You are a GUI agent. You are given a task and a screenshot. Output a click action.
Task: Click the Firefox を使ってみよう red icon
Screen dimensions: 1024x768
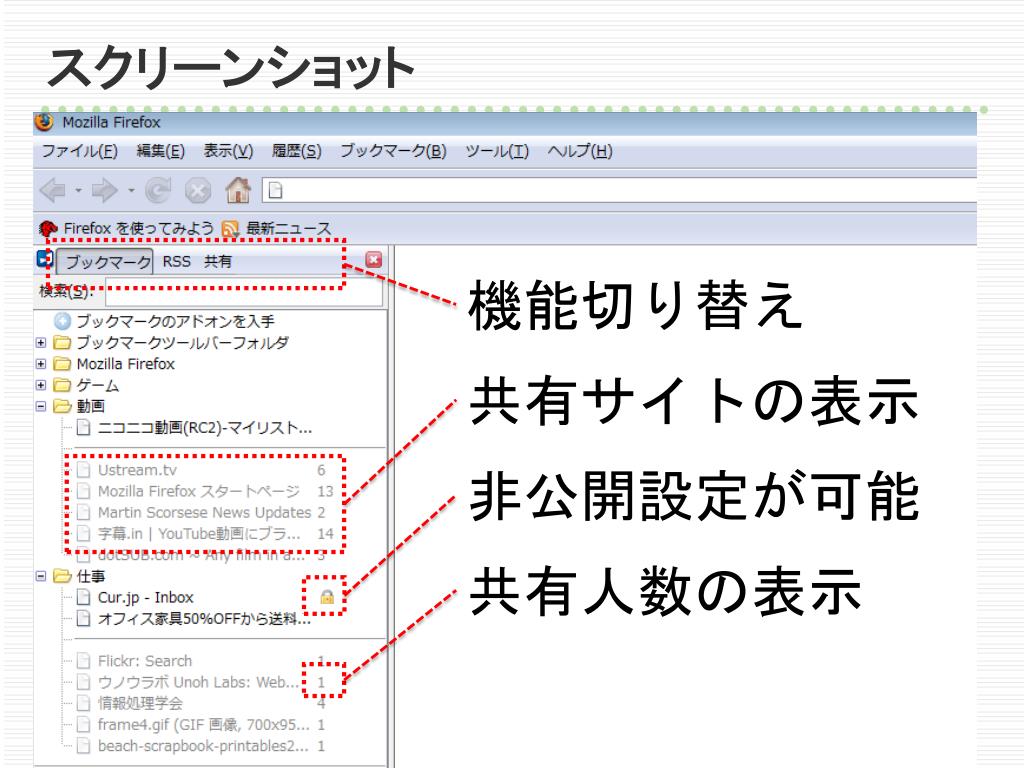pyautogui.click(x=48, y=229)
